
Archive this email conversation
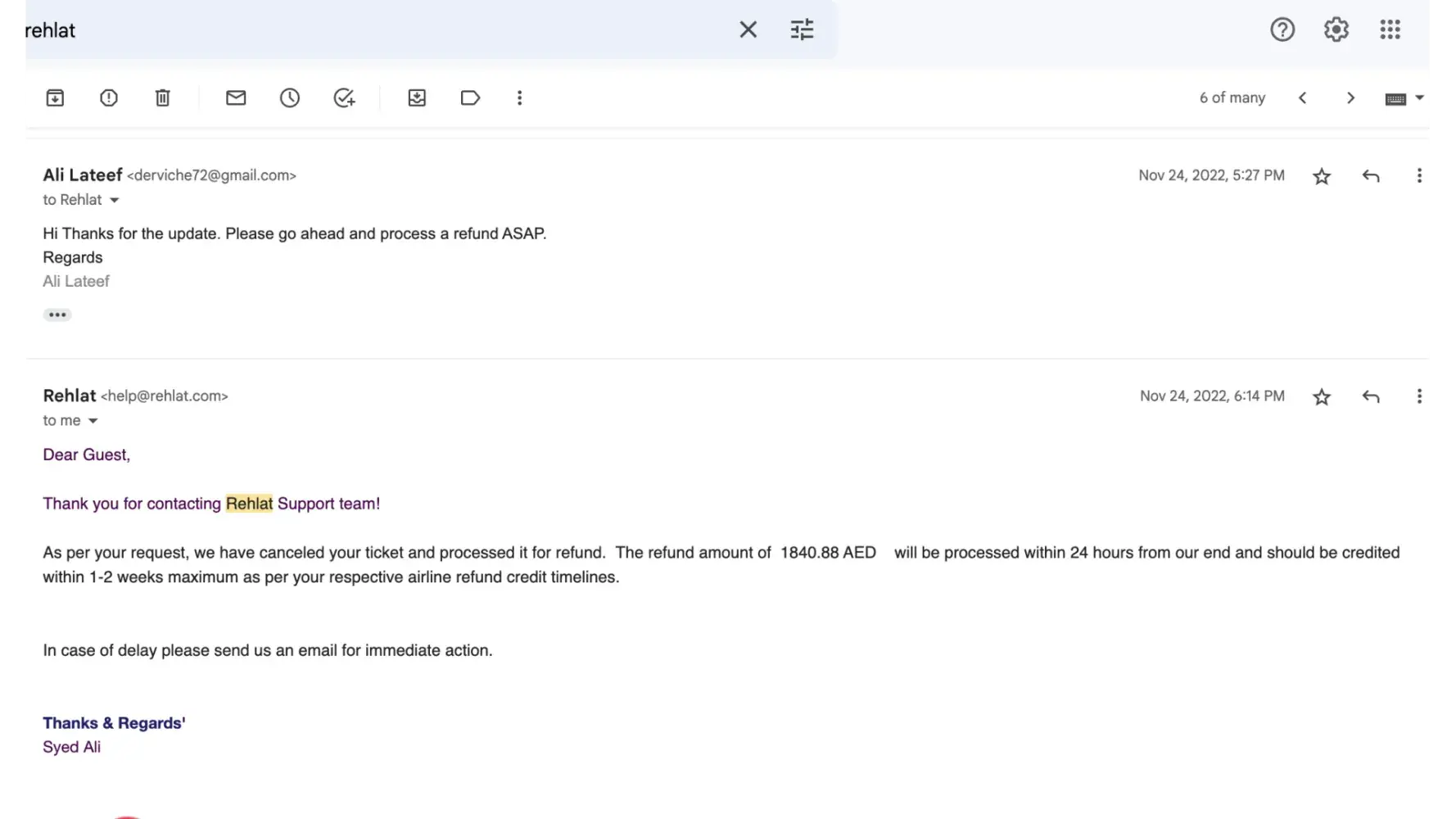55,98
